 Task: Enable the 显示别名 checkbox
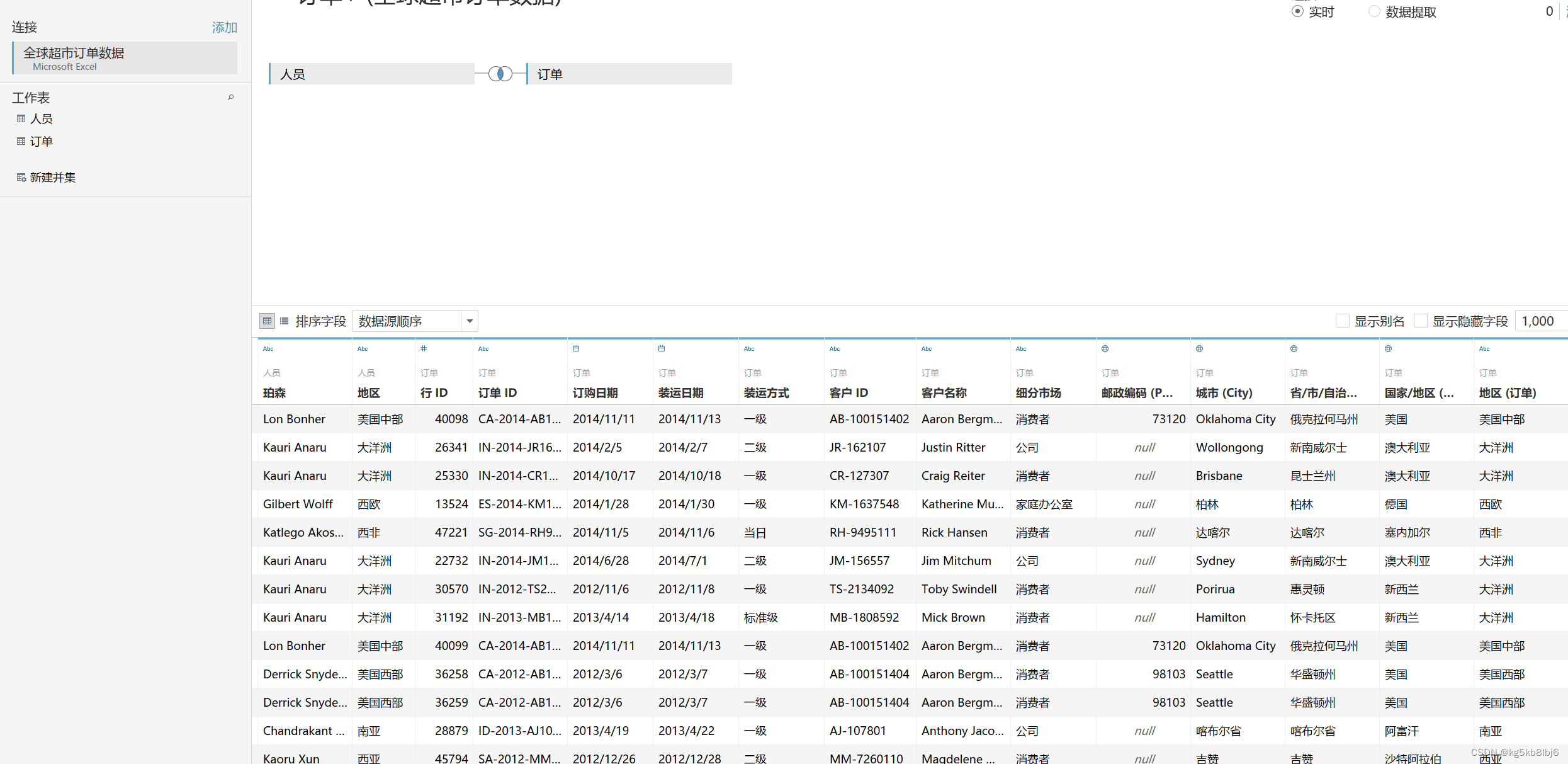pyautogui.click(x=1342, y=321)
